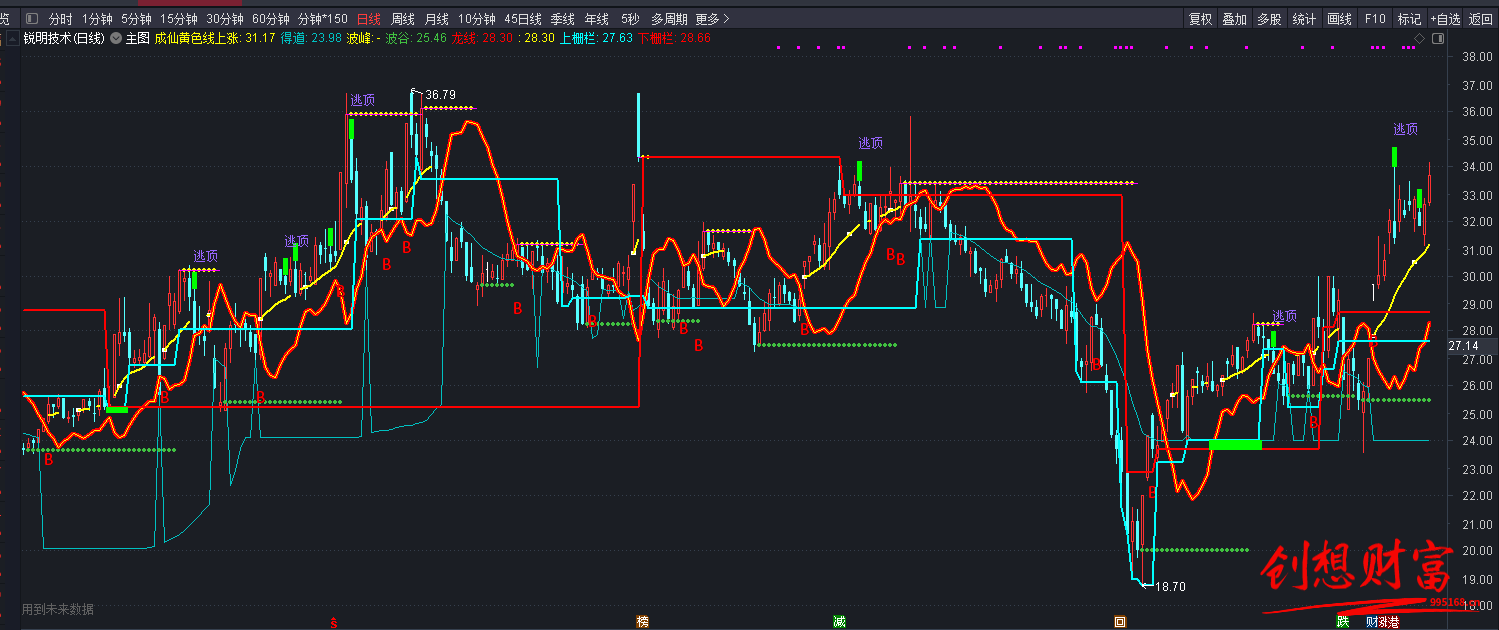Toggle the left panel icon beside 分时
The height and width of the screenshot is (630, 1499).
click(x=32, y=19)
